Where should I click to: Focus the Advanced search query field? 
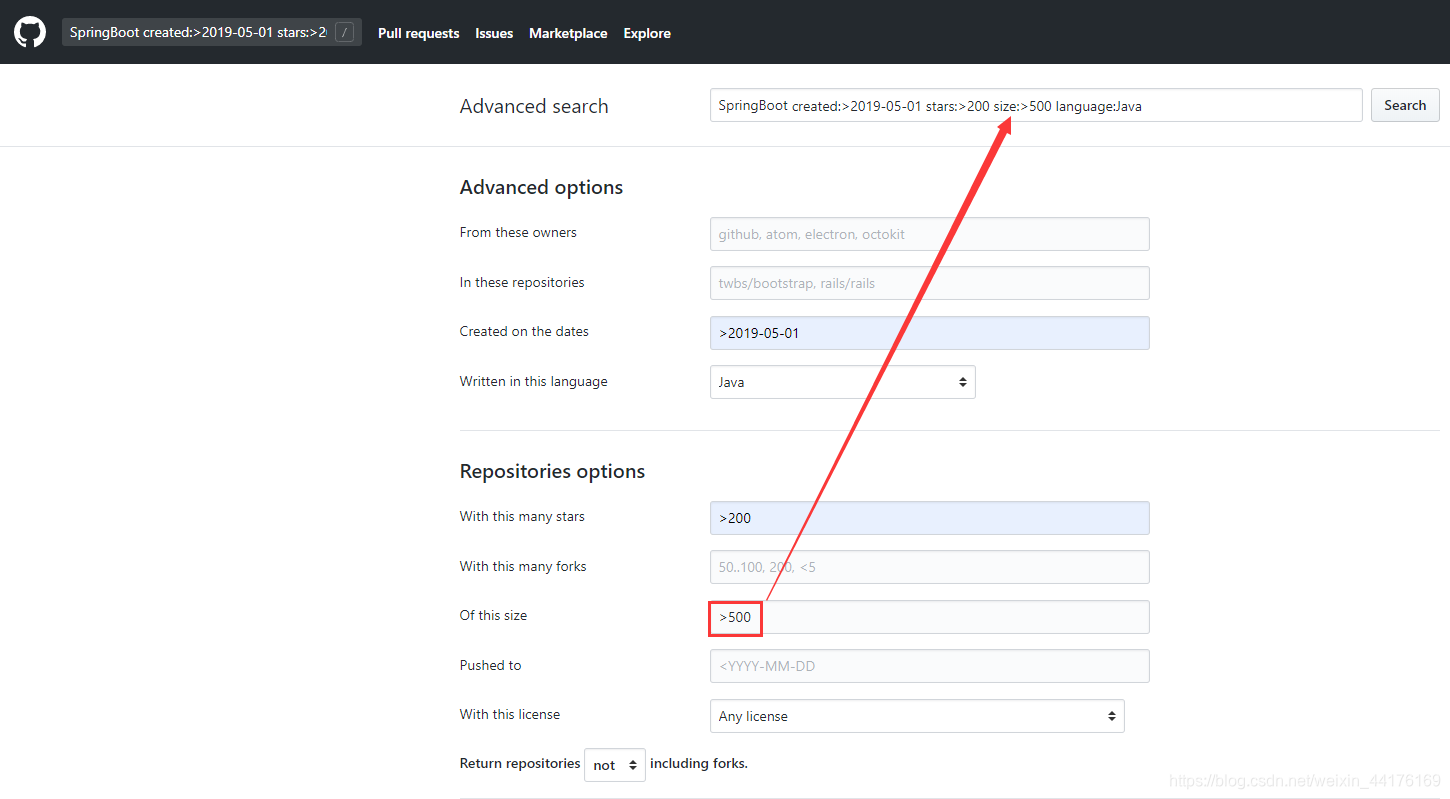[1036, 105]
